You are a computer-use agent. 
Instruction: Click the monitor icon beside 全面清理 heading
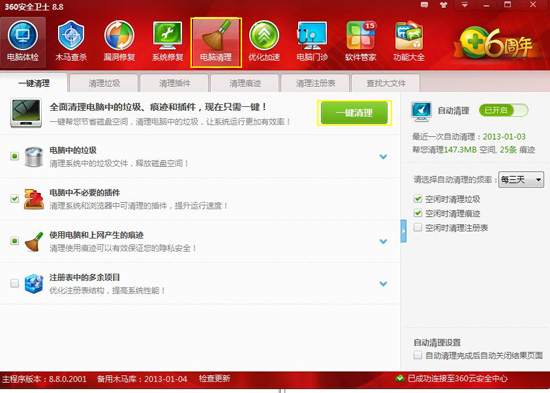pos(26,113)
